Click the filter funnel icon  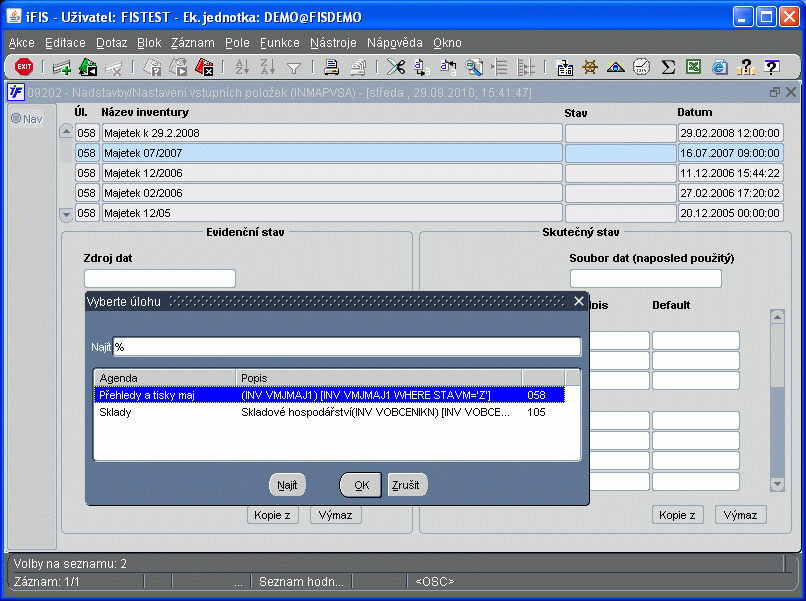pyautogui.click(x=294, y=68)
